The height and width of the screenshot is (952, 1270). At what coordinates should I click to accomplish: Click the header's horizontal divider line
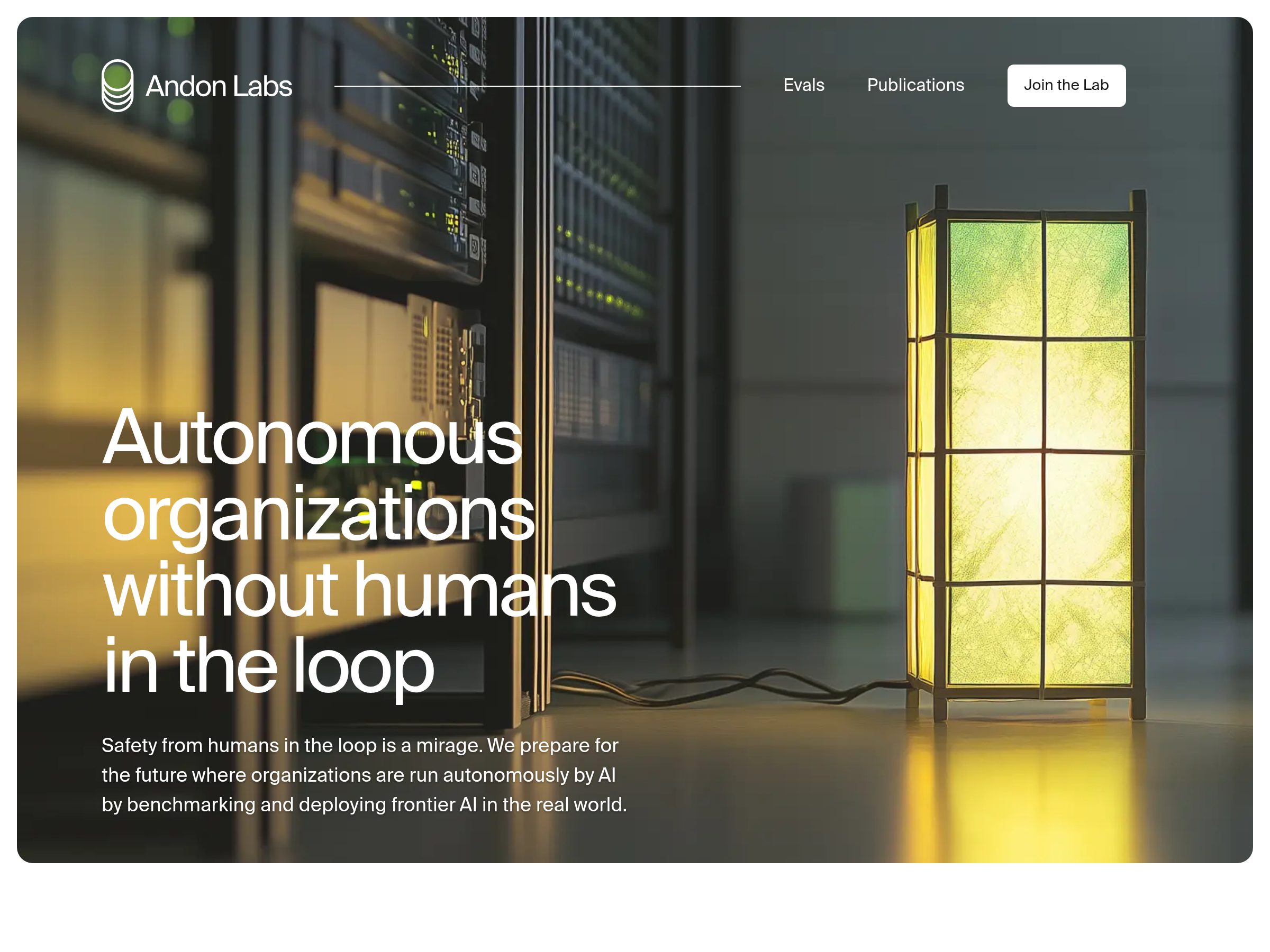[537, 86]
